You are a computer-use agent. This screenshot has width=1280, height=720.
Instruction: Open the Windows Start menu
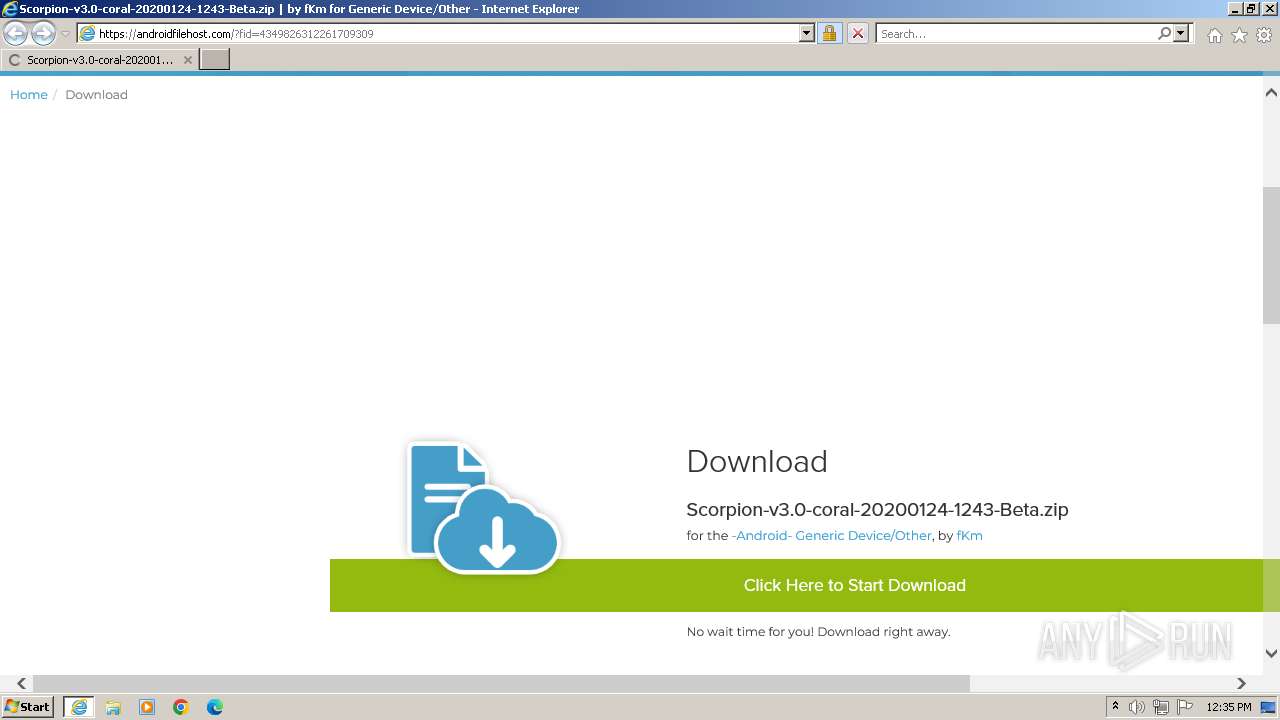click(x=28, y=706)
